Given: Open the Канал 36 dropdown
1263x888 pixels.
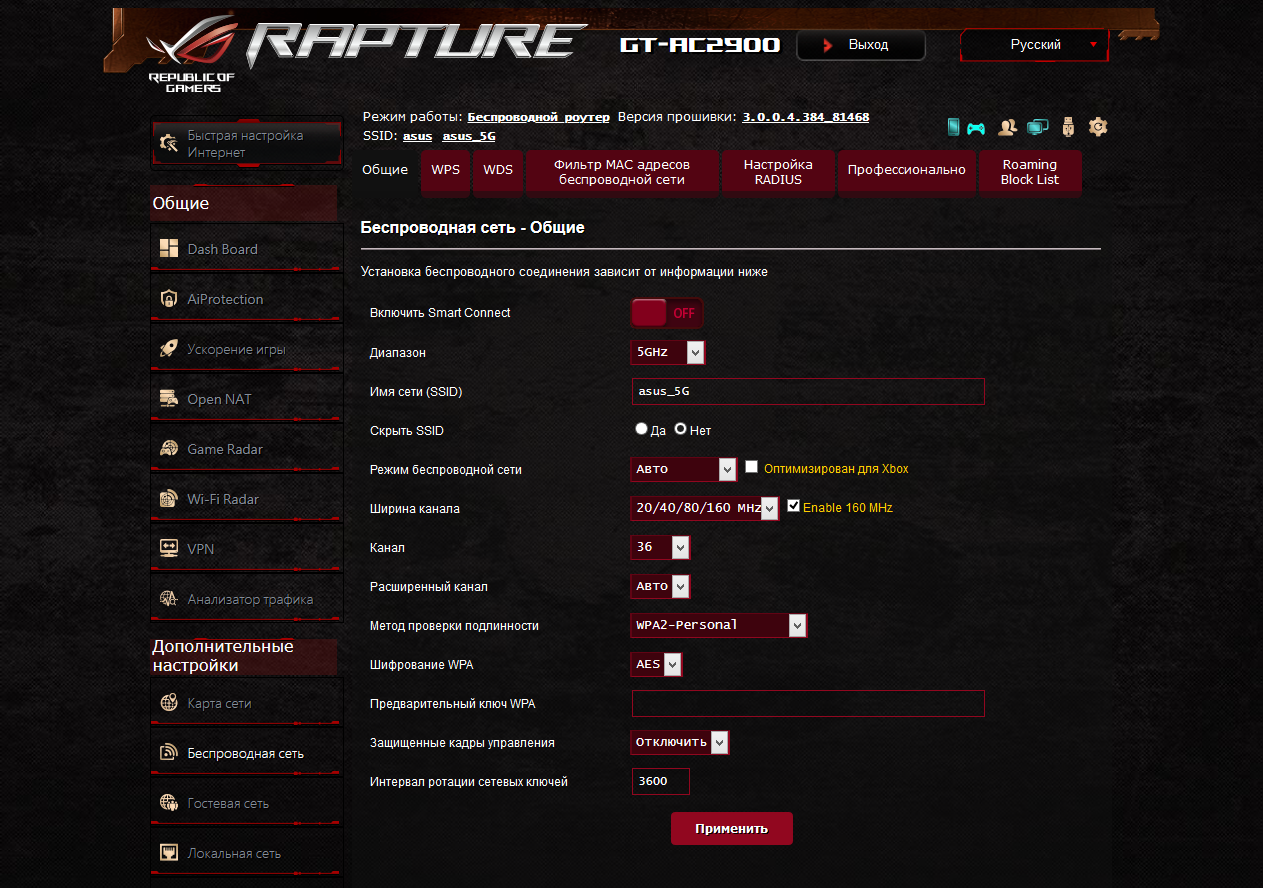Looking at the screenshot, I should coord(660,547).
